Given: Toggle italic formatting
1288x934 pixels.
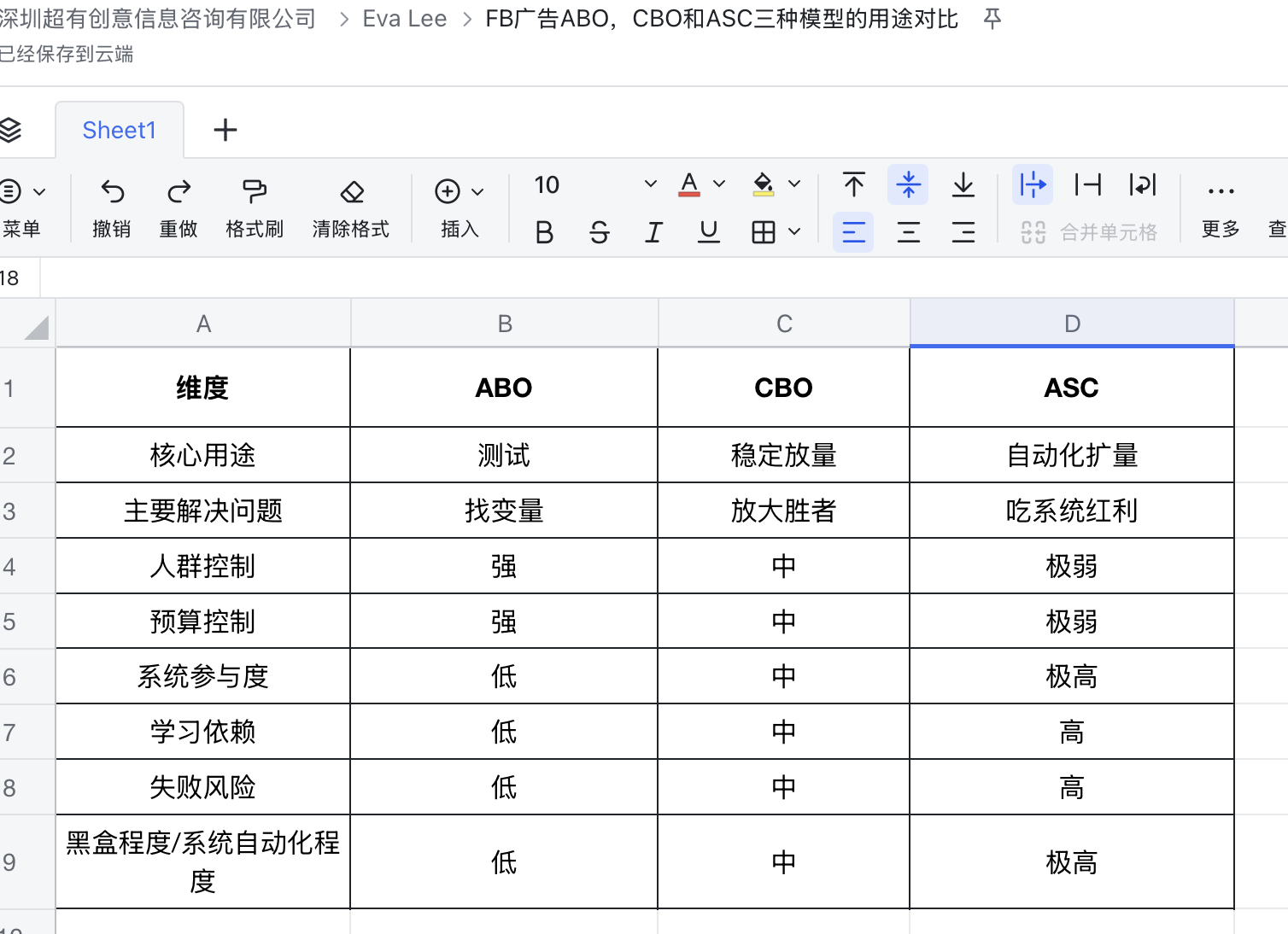Looking at the screenshot, I should pos(653,232).
